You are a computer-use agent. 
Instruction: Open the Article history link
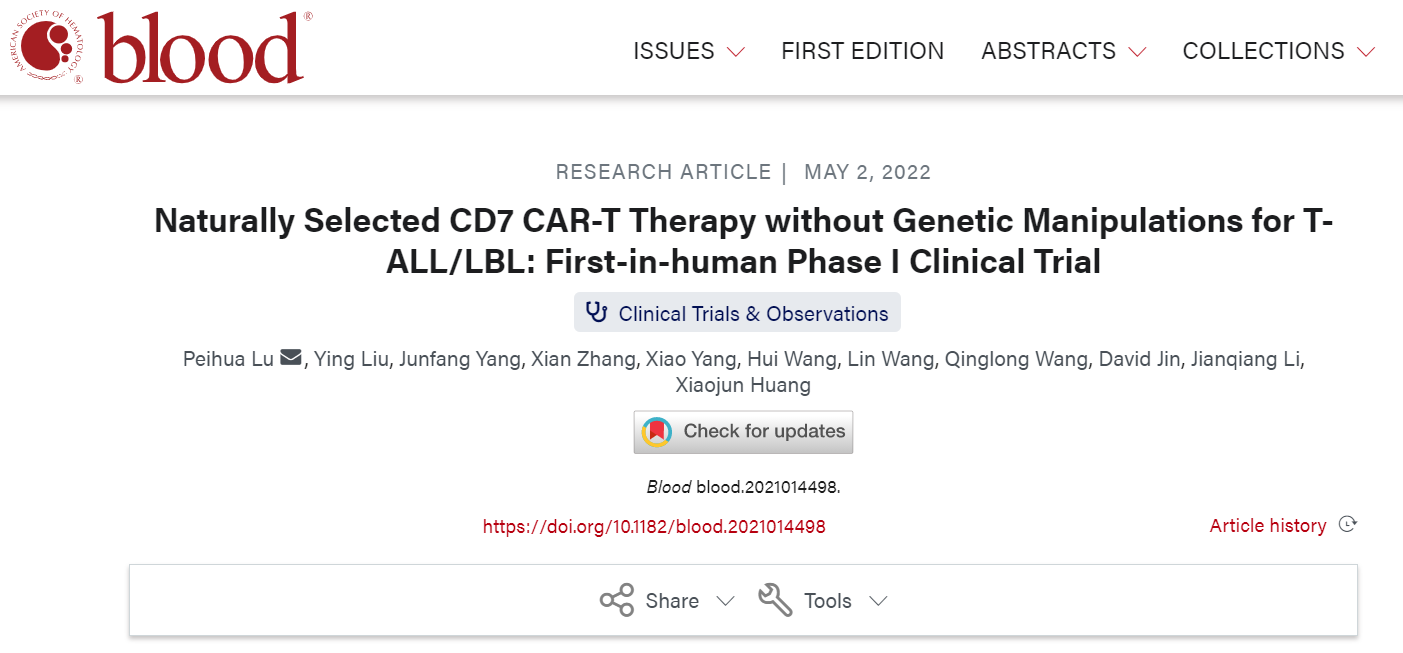click(1268, 525)
